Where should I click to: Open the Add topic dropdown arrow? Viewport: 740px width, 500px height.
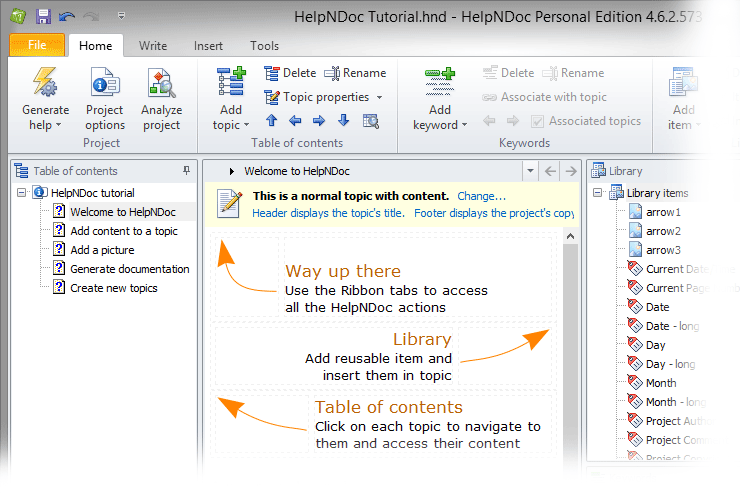click(246, 126)
